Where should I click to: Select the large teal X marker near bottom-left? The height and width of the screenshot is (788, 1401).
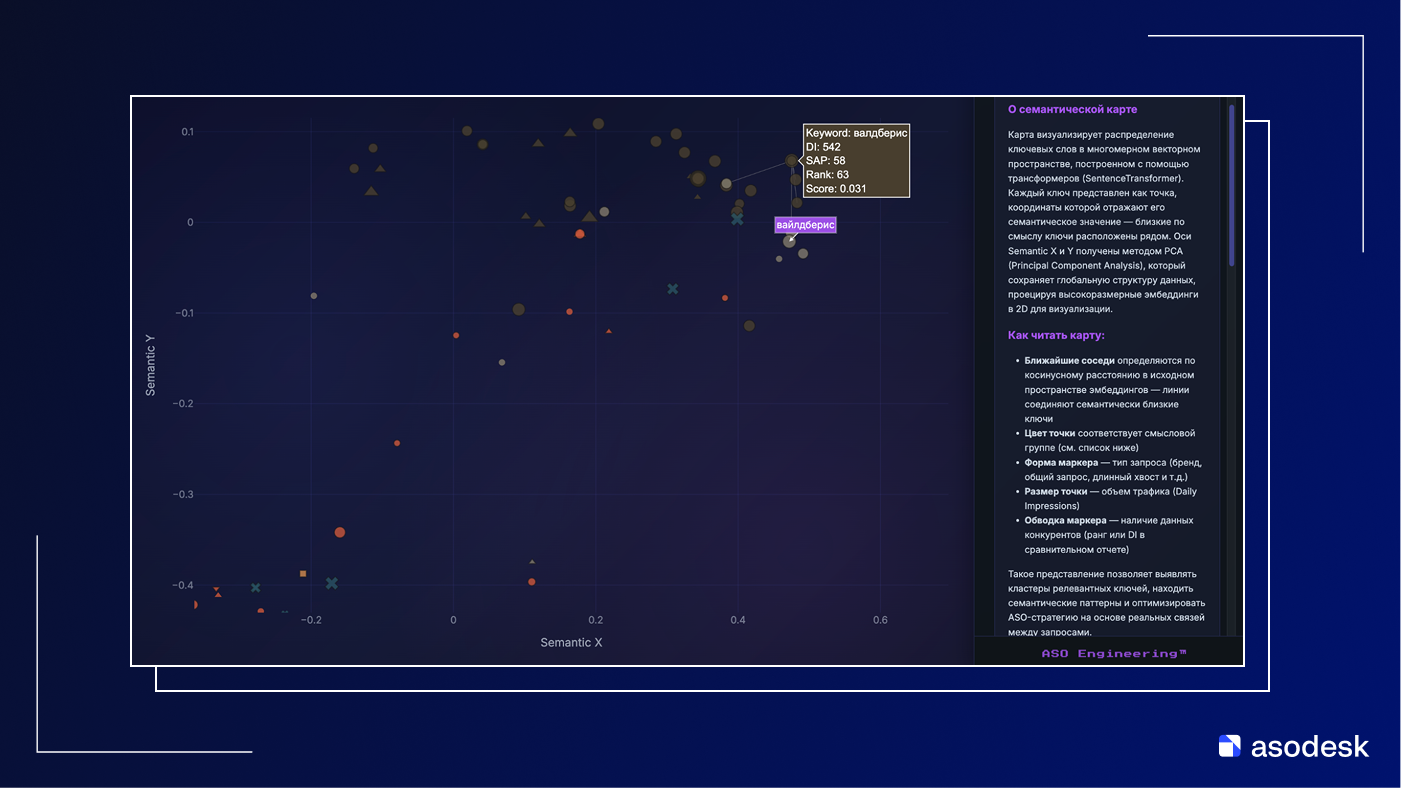pyautogui.click(x=332, y=583)
